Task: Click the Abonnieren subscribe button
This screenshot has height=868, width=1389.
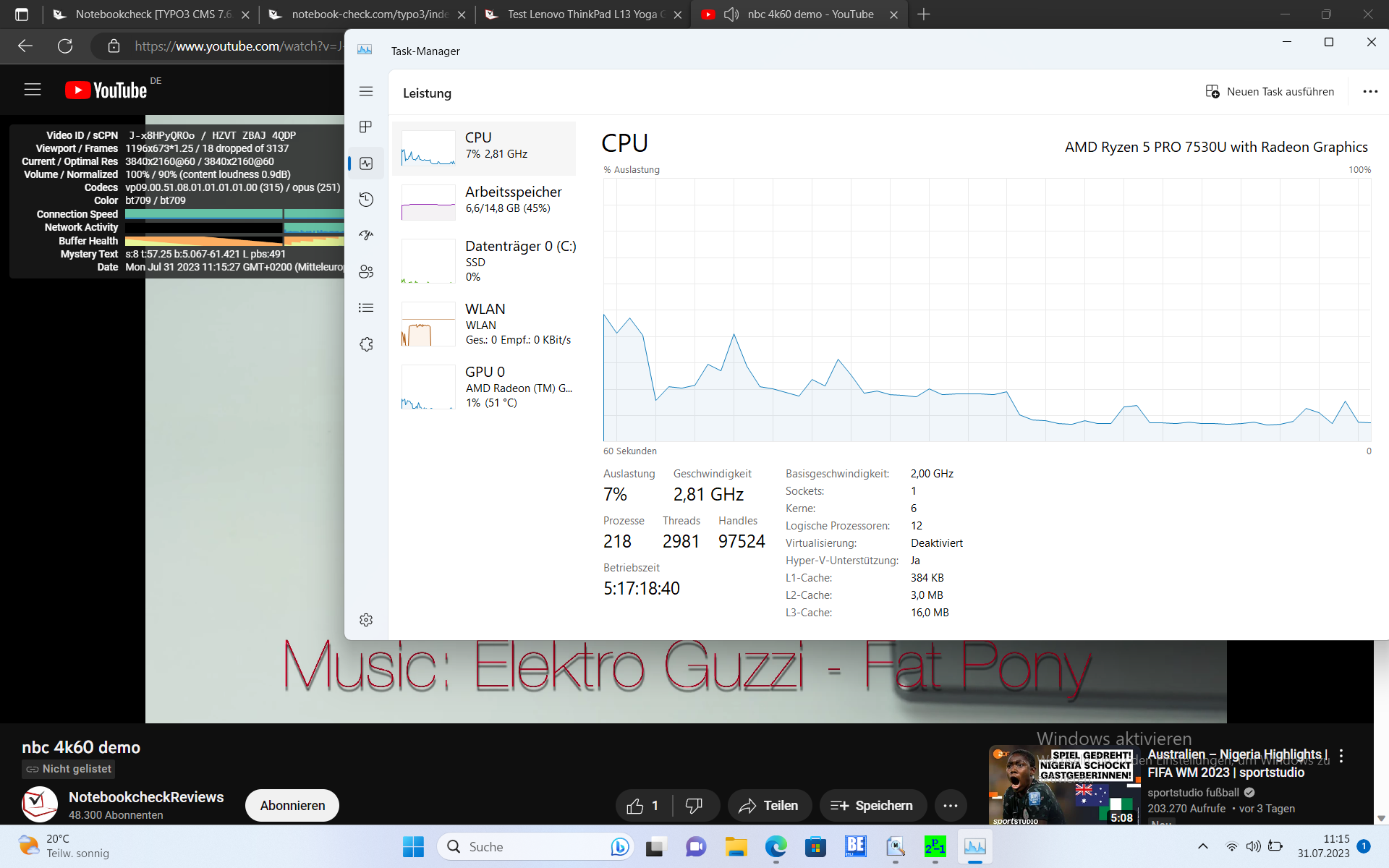Action: pos(292,805)
